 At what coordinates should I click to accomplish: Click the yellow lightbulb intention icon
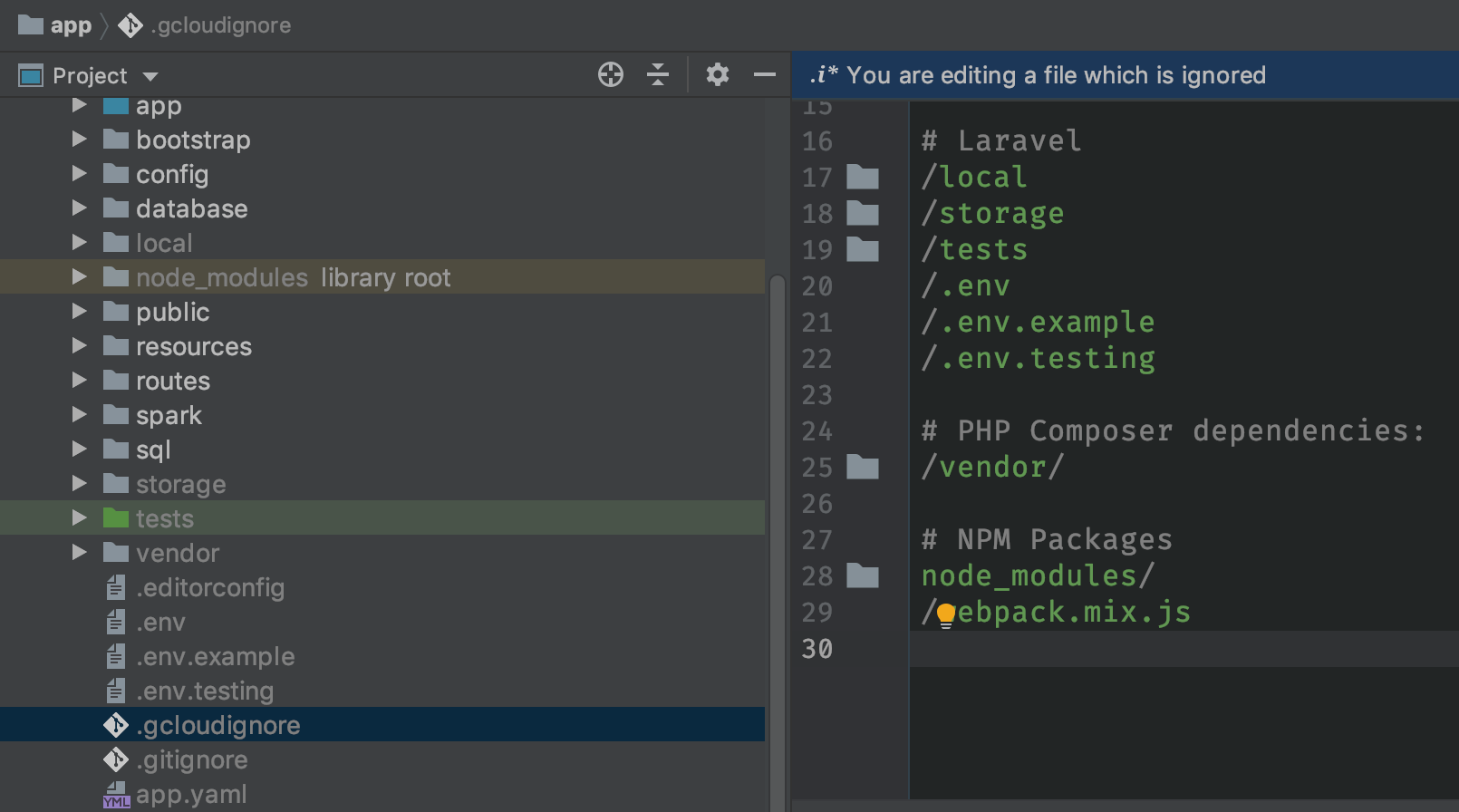(946, 615)
